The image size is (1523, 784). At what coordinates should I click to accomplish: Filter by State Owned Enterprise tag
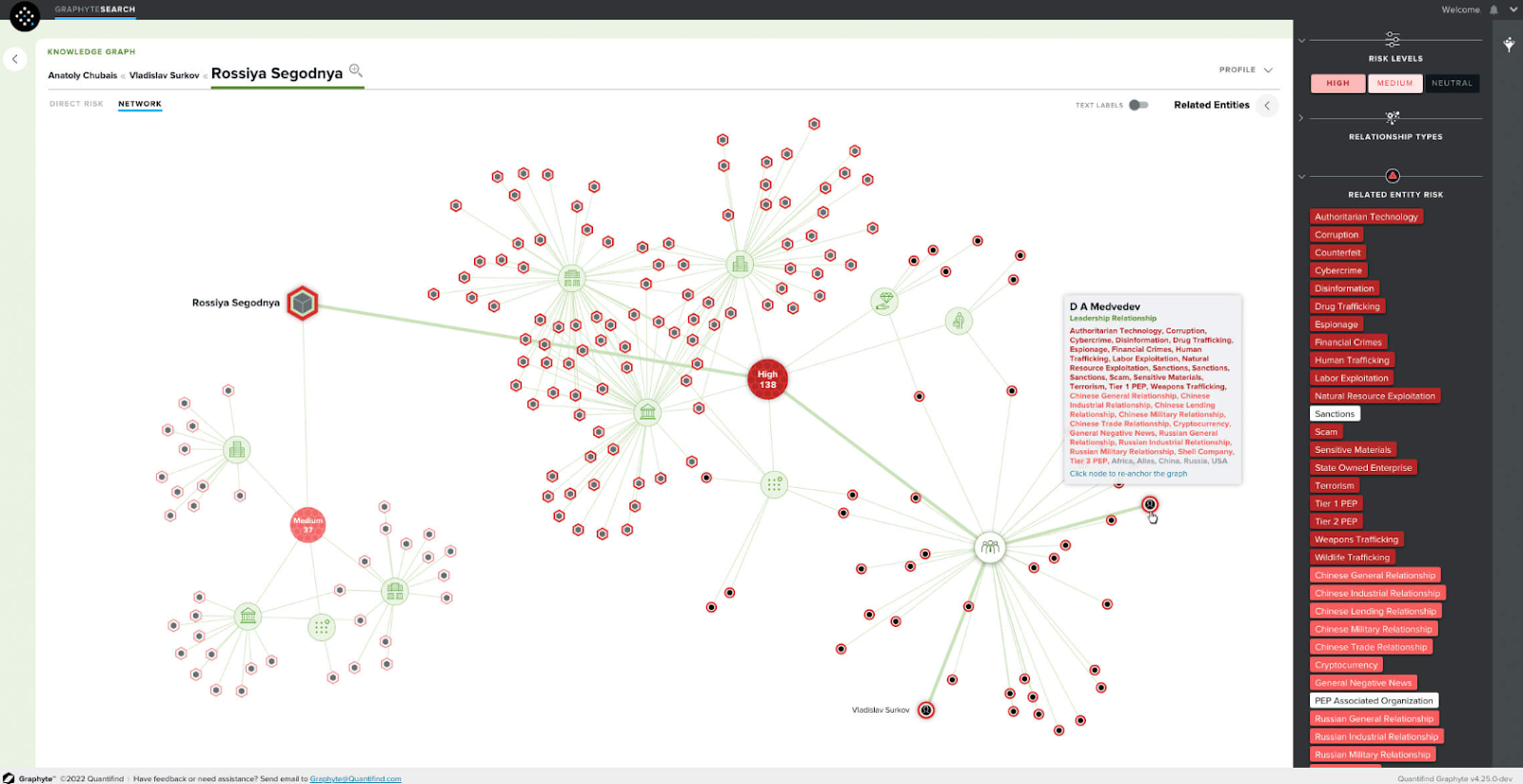[1363, 467]
